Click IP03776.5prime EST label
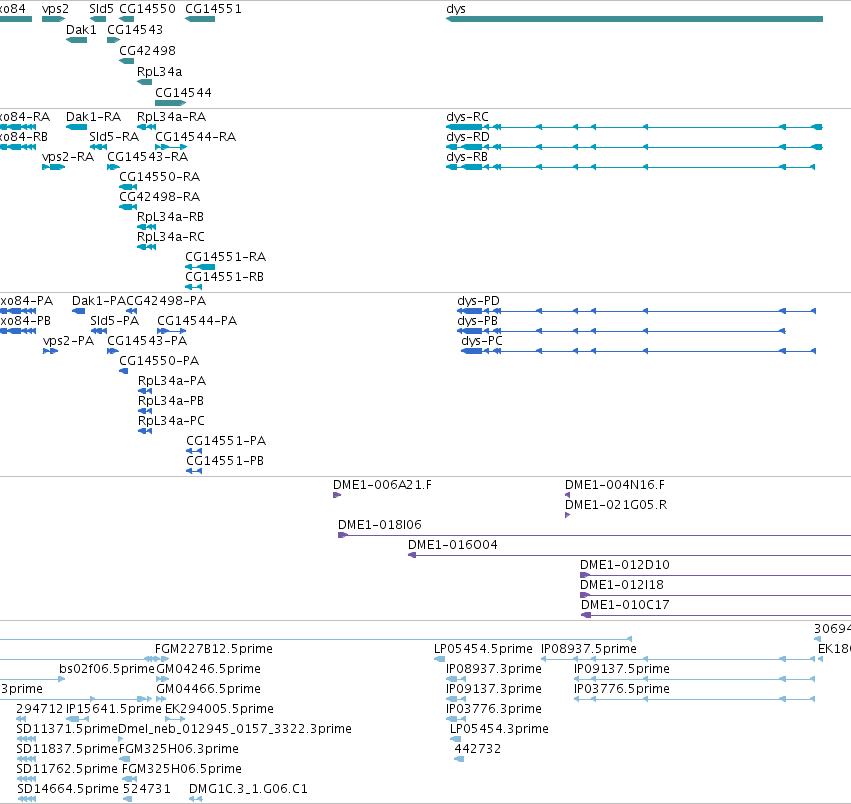The image size is (851, 804). [622, 689]
